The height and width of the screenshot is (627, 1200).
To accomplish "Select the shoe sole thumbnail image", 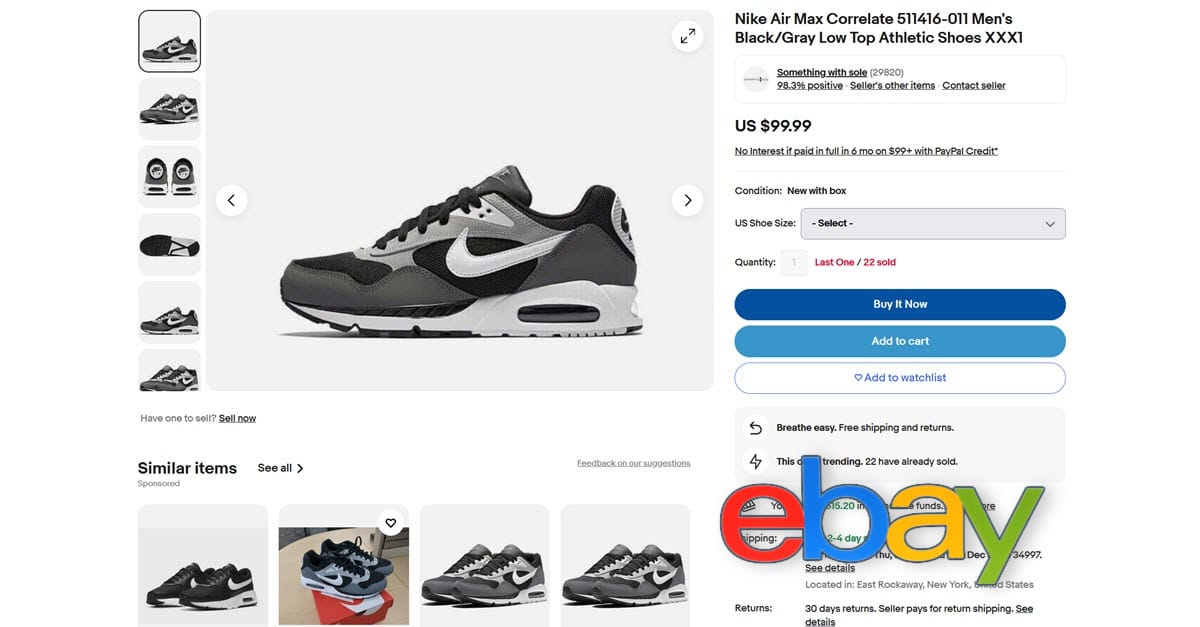I will pos(169,245).
